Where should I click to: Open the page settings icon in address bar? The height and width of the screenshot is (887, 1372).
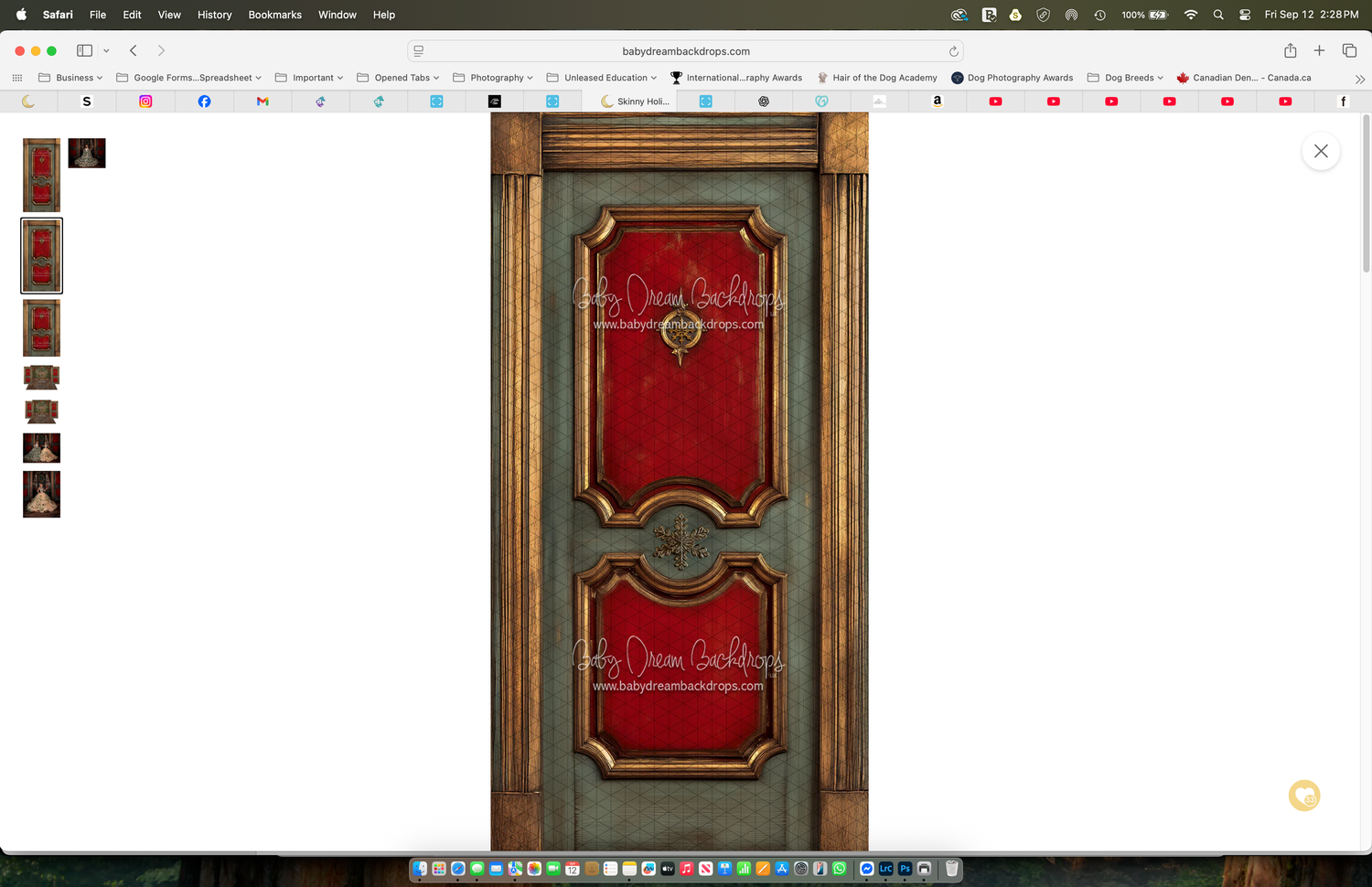coord(419,51)
